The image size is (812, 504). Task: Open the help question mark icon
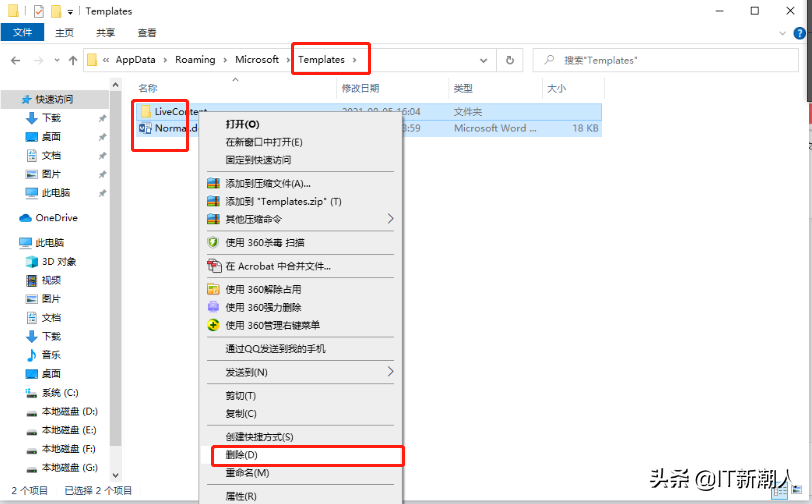tap(800, 33)
